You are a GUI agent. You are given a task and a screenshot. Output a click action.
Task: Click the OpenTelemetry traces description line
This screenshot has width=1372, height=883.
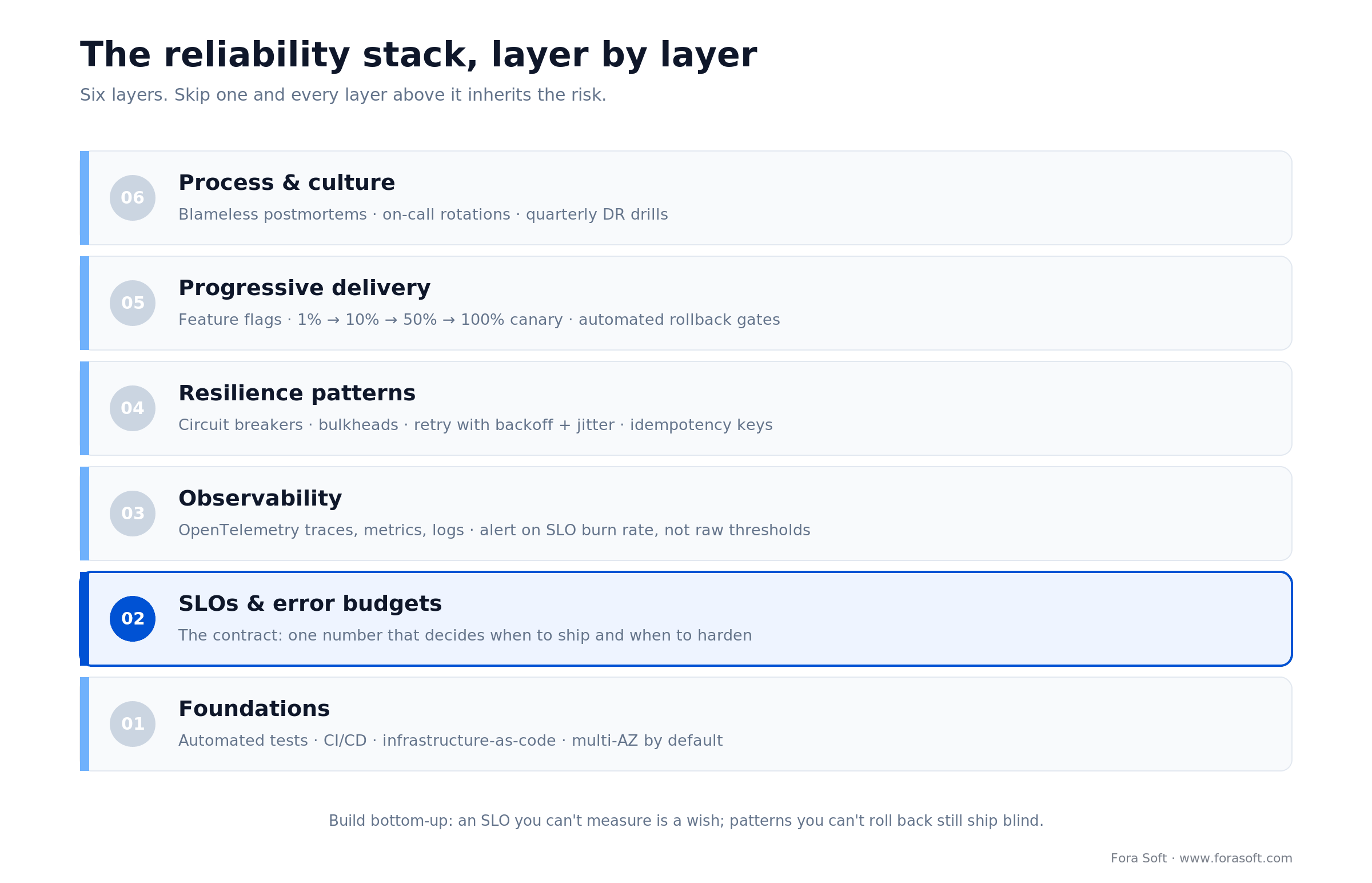[494, 530]
